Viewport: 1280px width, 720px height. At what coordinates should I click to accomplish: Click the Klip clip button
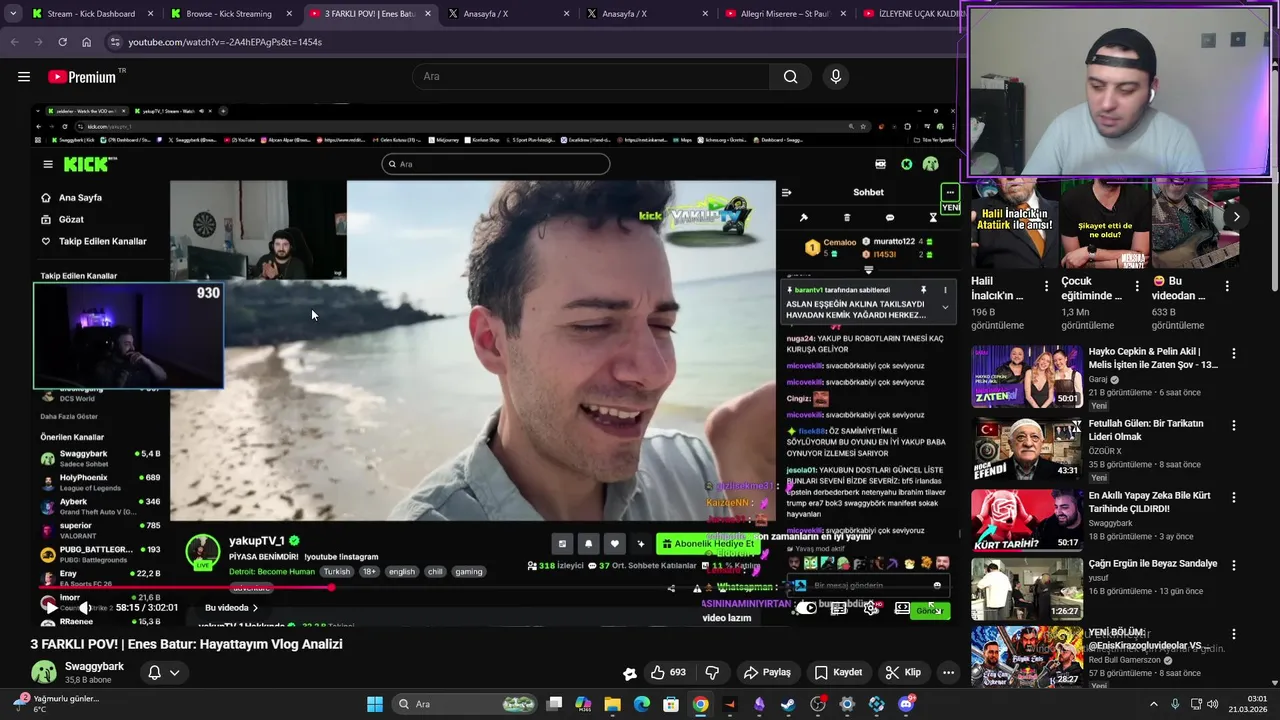(x=903, y=672)
